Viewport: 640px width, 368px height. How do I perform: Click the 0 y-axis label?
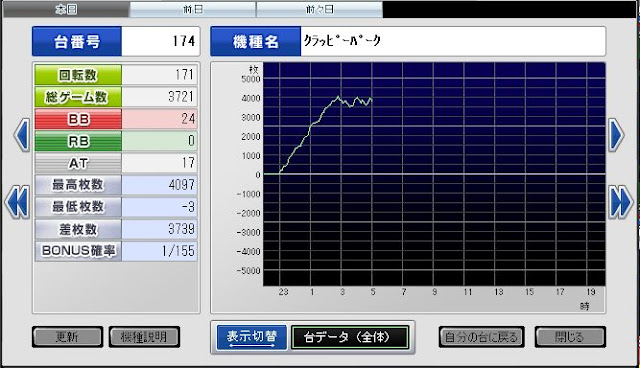tap(258, 175)
